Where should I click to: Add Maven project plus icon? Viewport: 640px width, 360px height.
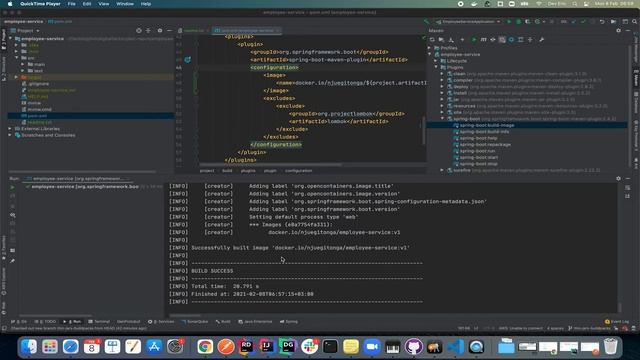[x=462, y=40]
